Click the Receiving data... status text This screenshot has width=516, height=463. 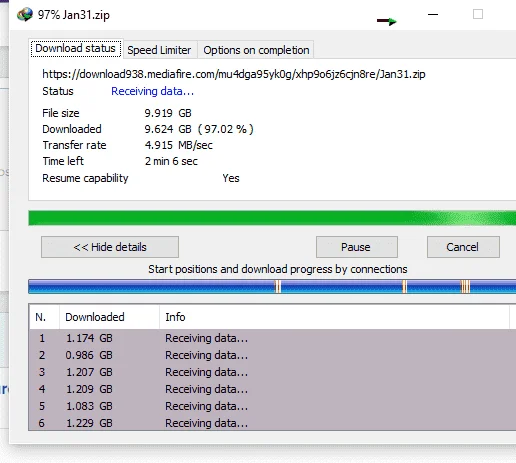(x=152, y=91)
